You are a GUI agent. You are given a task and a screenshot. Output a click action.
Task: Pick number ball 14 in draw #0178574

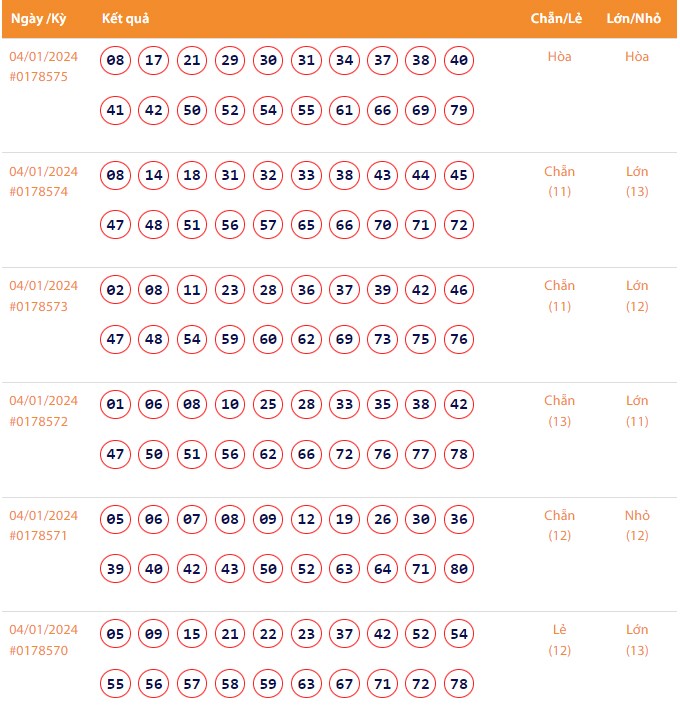point(154,176)
